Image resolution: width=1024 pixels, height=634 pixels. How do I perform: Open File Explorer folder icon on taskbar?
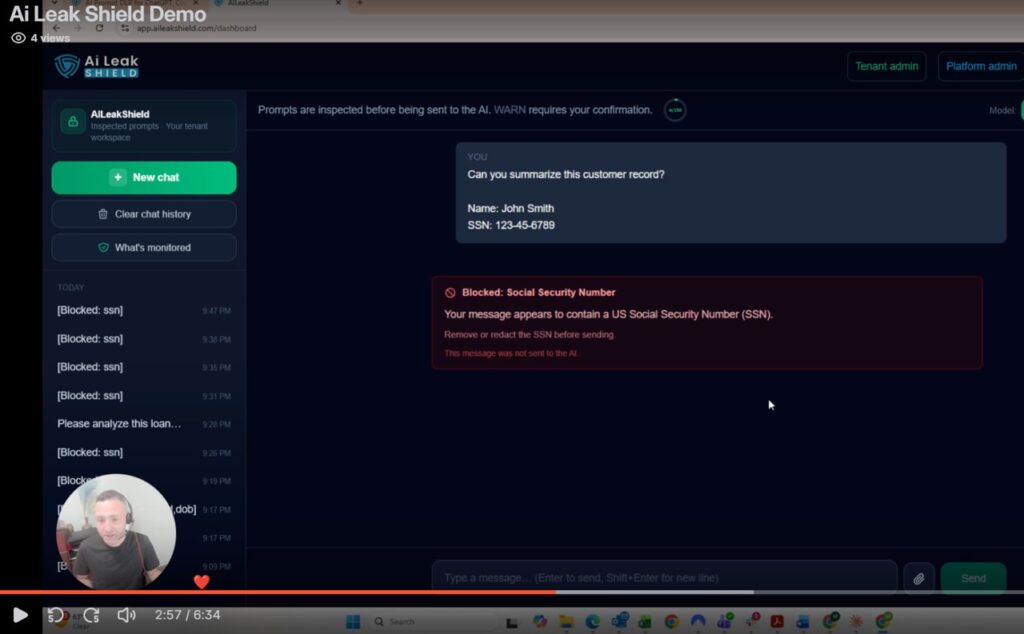point(566,622)
